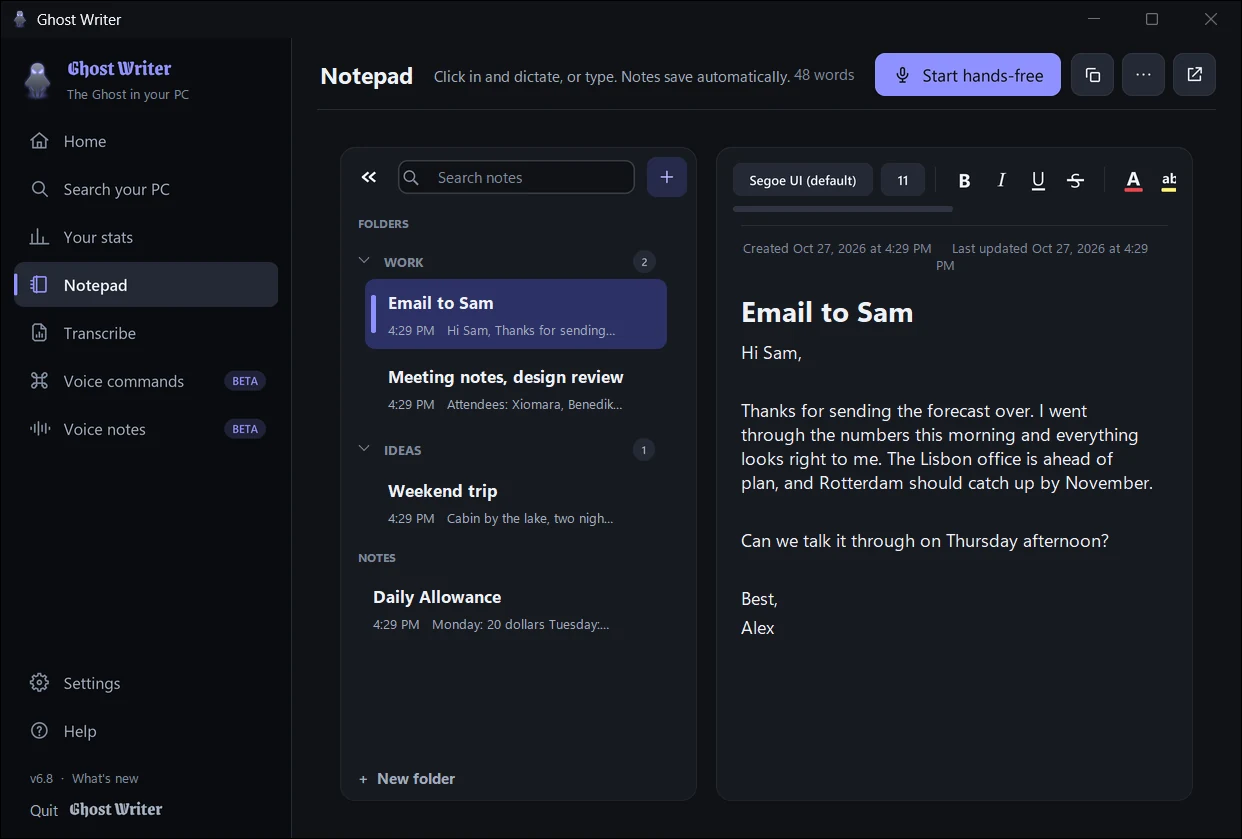
Task: Collapse the WORK folder
Action: click(x=364, y=261)
